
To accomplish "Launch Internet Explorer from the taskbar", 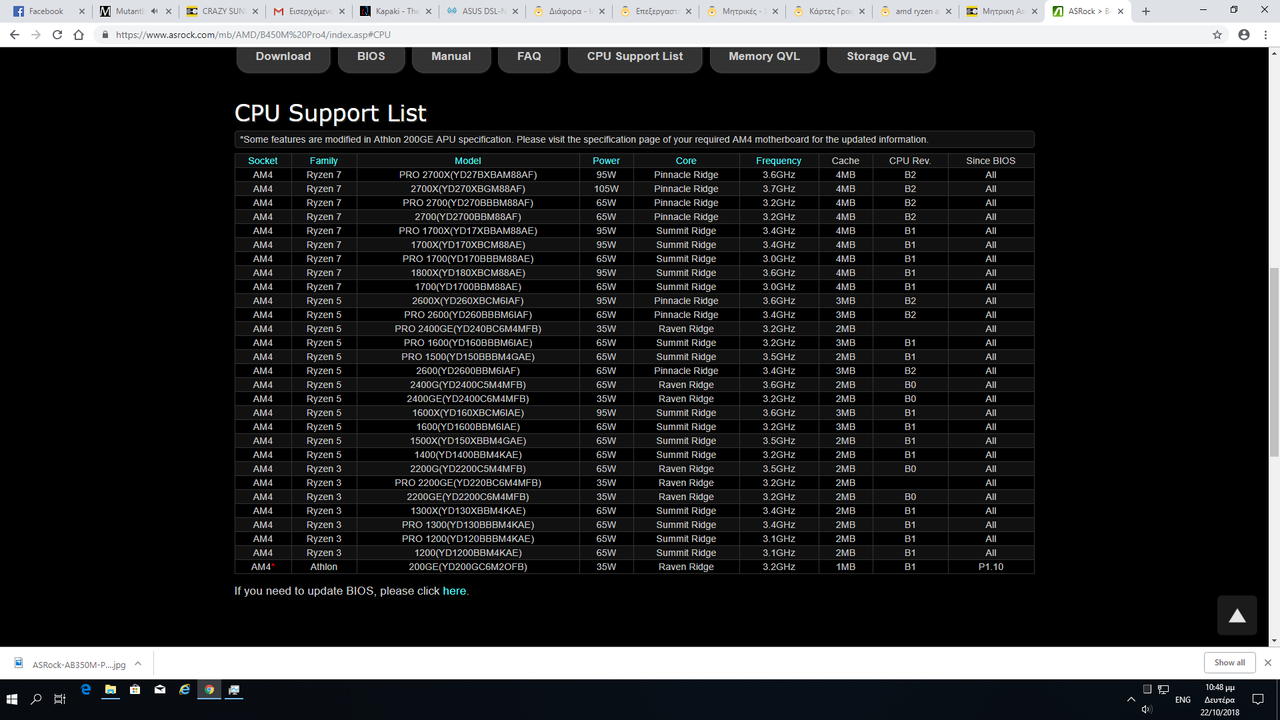I will point(184,690).
